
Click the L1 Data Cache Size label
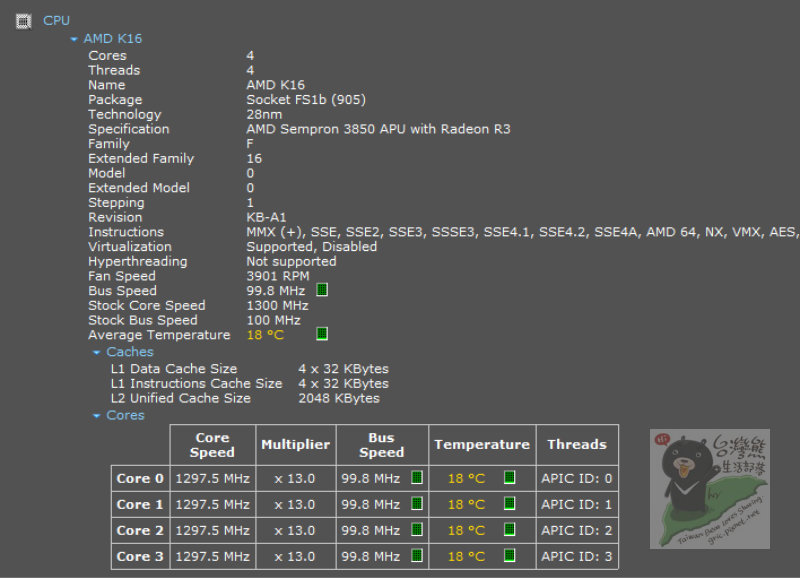(174, 369)
